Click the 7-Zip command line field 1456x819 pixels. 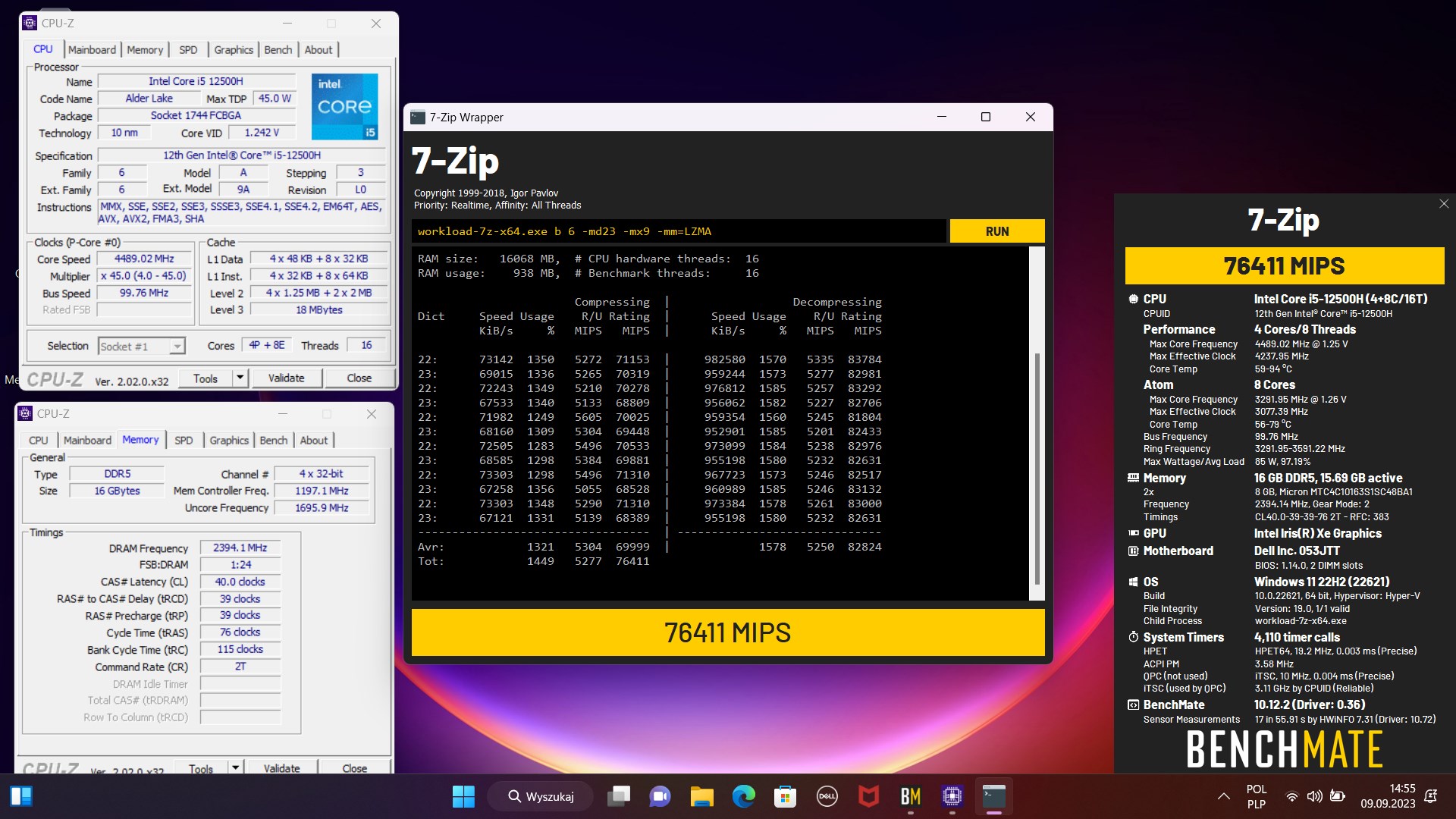pyautogui.click(x=679, y=231)
